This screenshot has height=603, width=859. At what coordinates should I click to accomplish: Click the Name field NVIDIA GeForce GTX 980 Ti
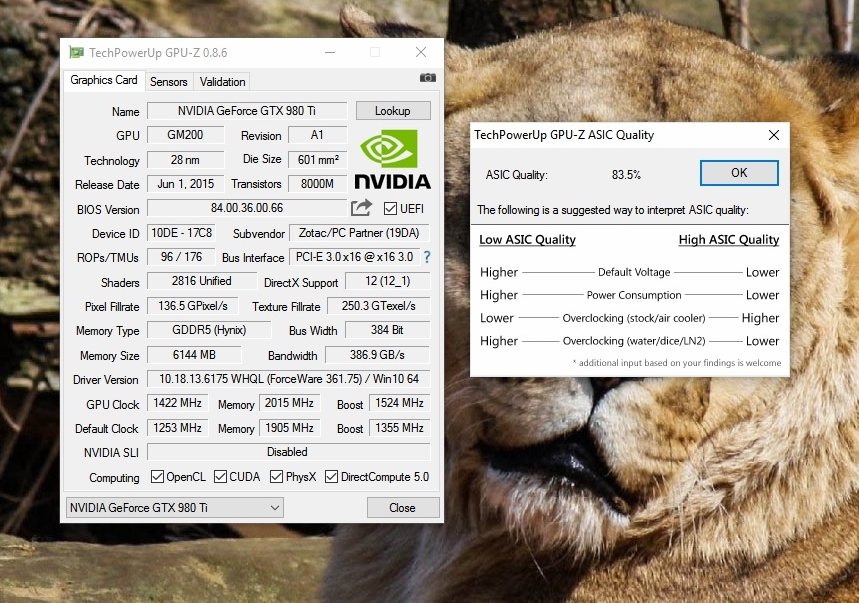(247, 111)
